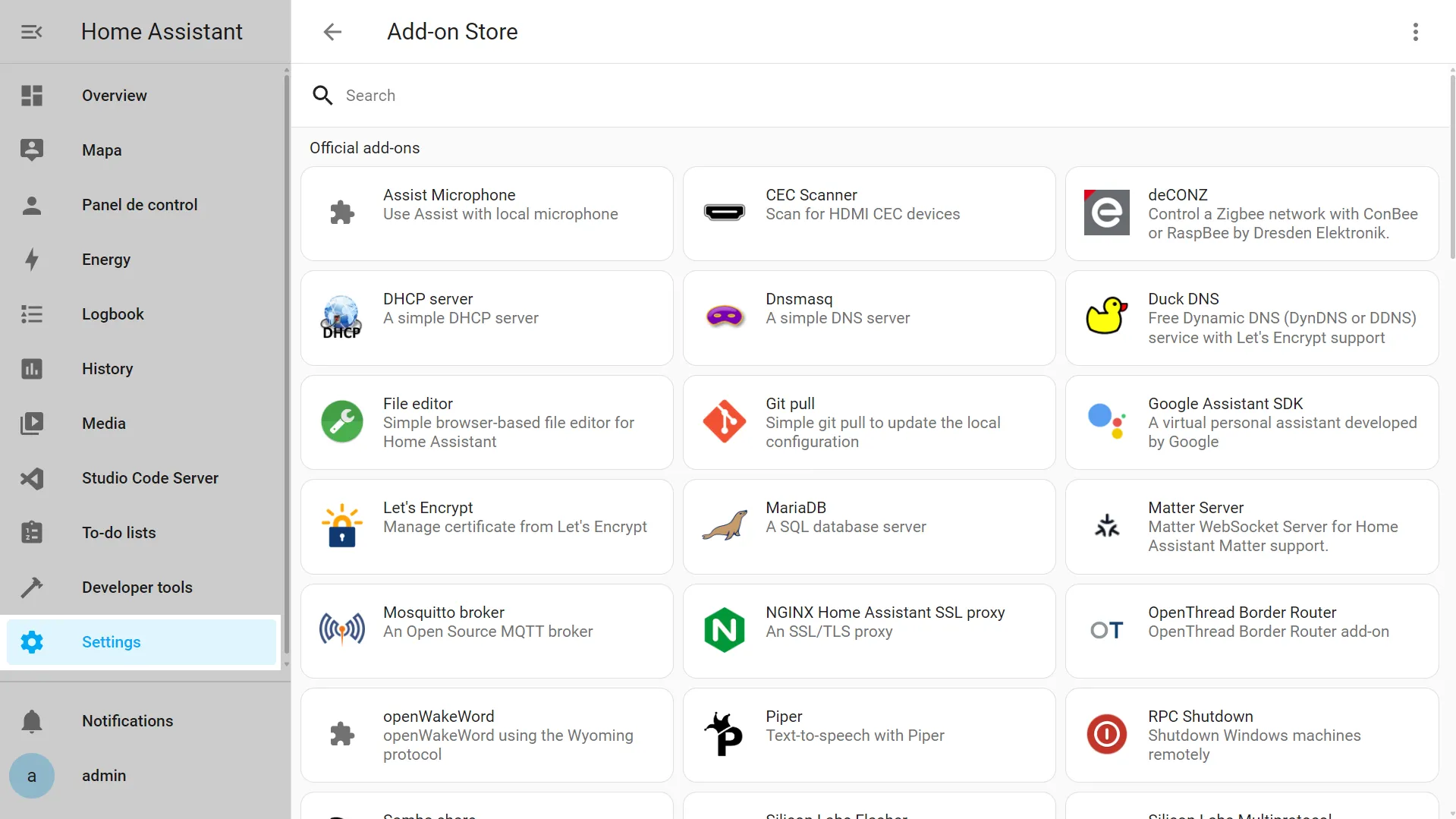Click the Studio Code Server icon
1456x819 pixels.
click(32, 478)
